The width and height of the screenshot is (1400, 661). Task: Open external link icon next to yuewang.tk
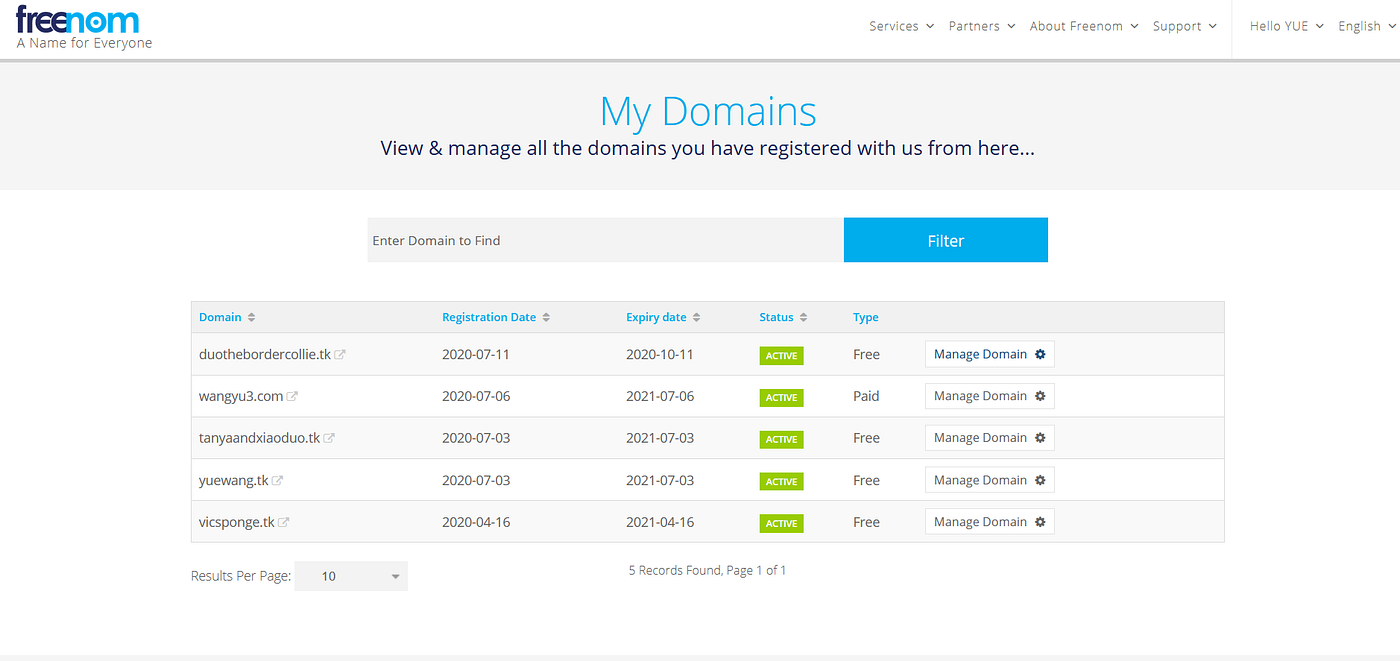(277, 481)
